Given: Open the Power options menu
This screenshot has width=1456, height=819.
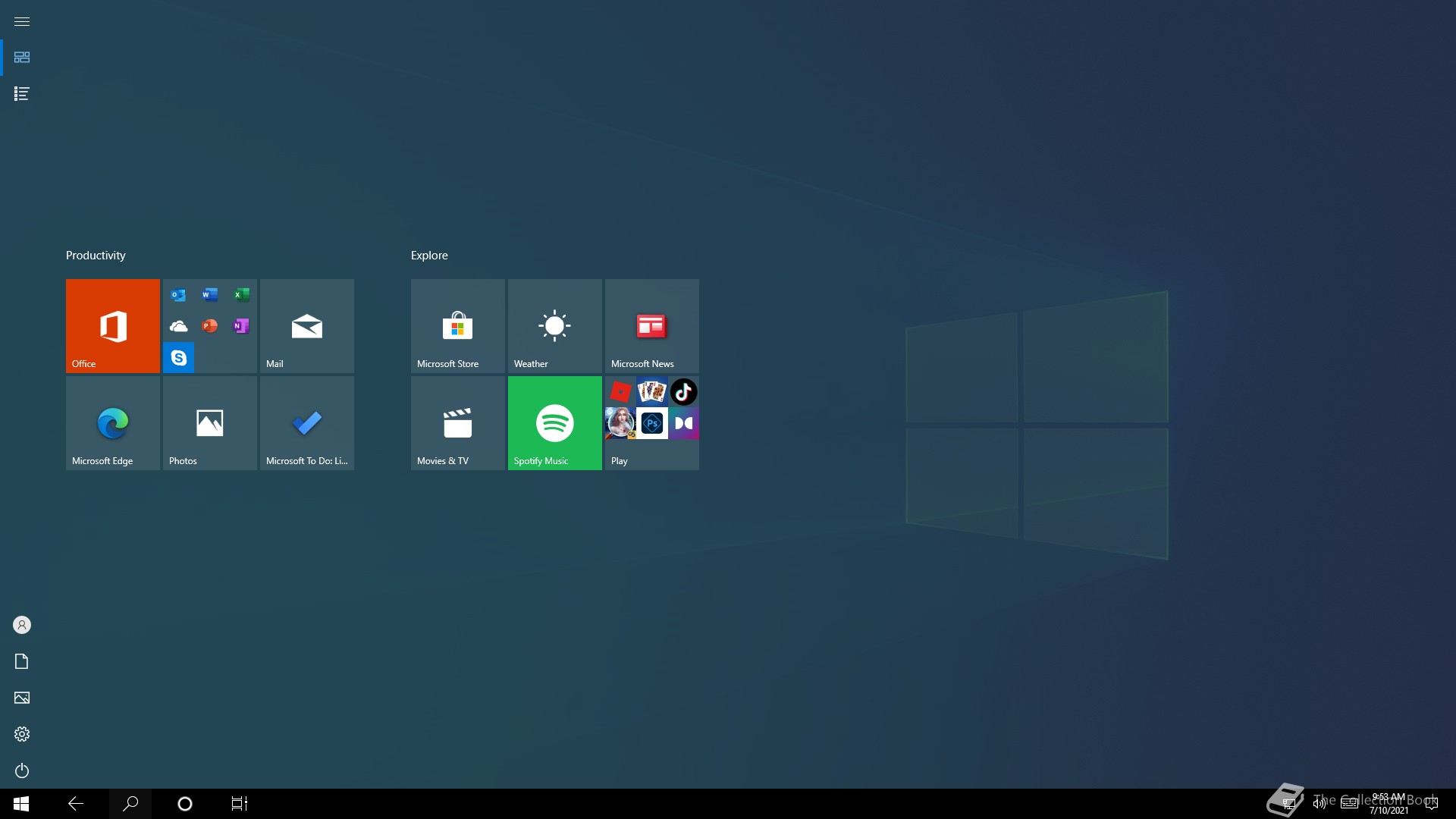Looking at the screenshot, I should 22,770.
